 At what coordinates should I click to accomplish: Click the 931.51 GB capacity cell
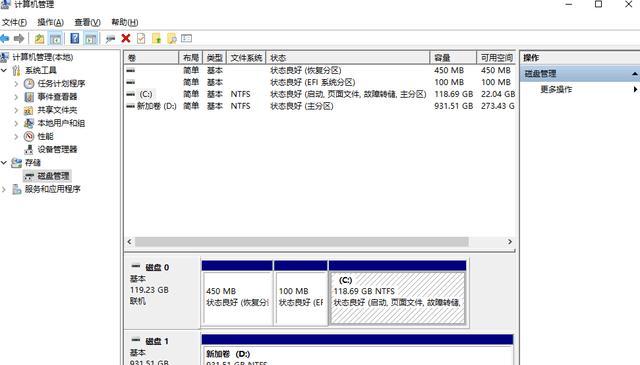(453, 106)
